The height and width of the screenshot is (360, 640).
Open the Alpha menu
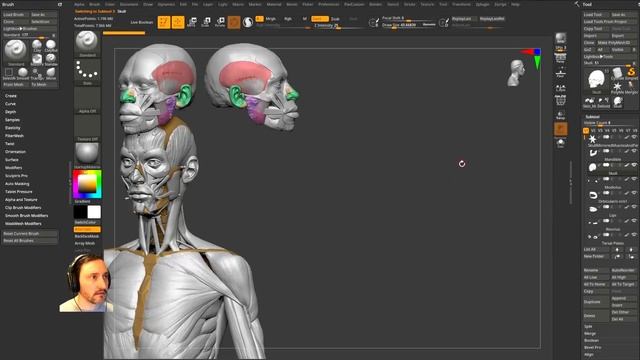(79, 4)
